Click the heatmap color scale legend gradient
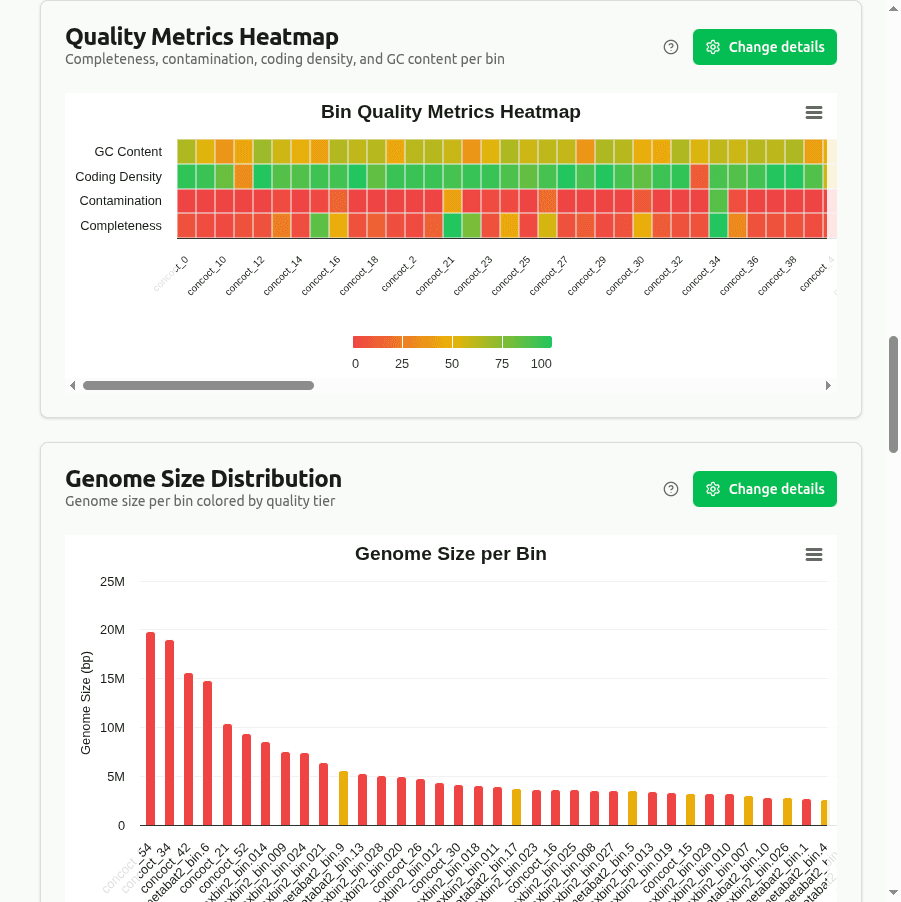 tap(451, 340)
